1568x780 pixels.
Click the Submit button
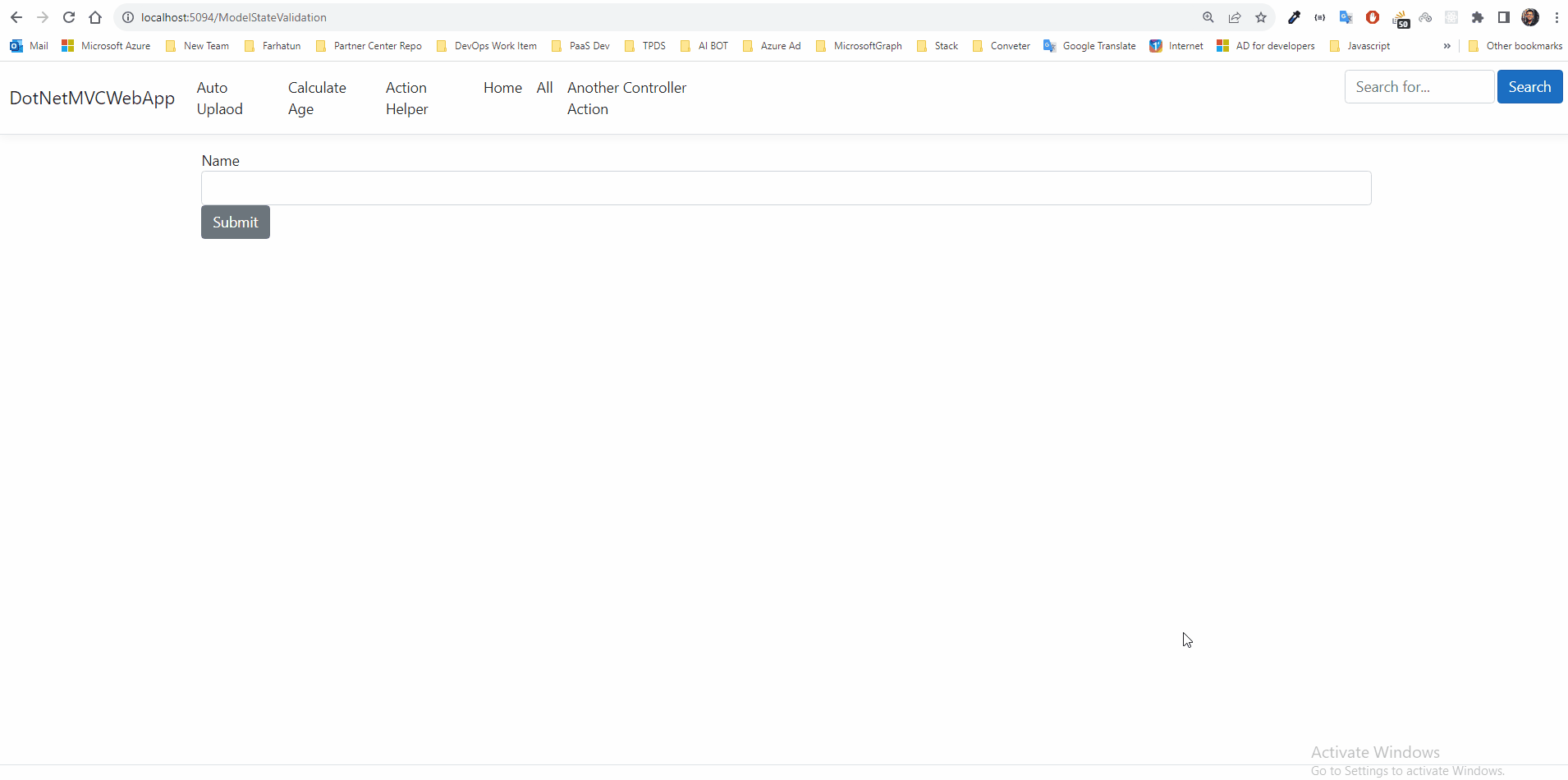(x=235, y=222)
